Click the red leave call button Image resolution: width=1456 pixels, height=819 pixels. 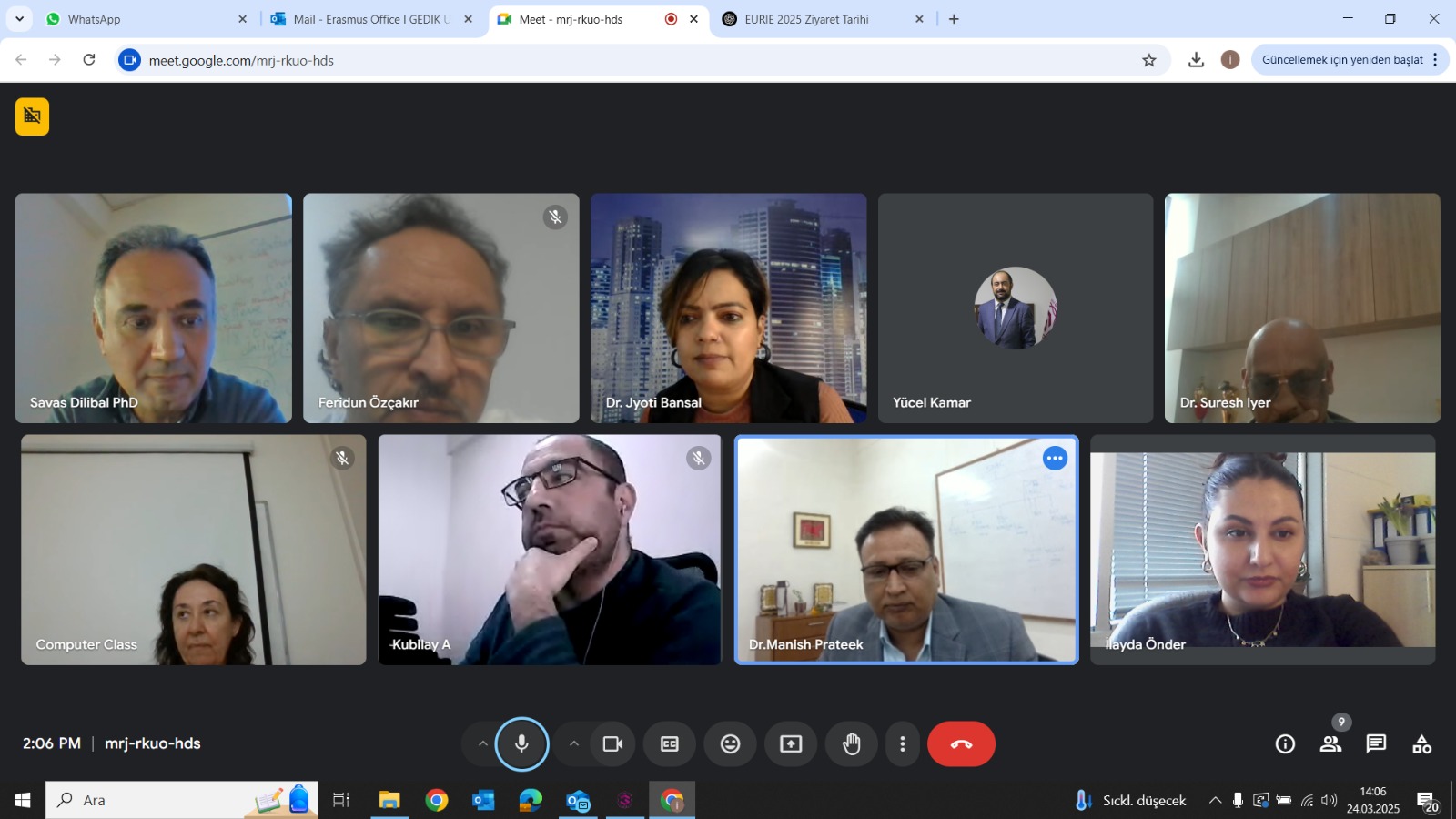pos(961,743)
